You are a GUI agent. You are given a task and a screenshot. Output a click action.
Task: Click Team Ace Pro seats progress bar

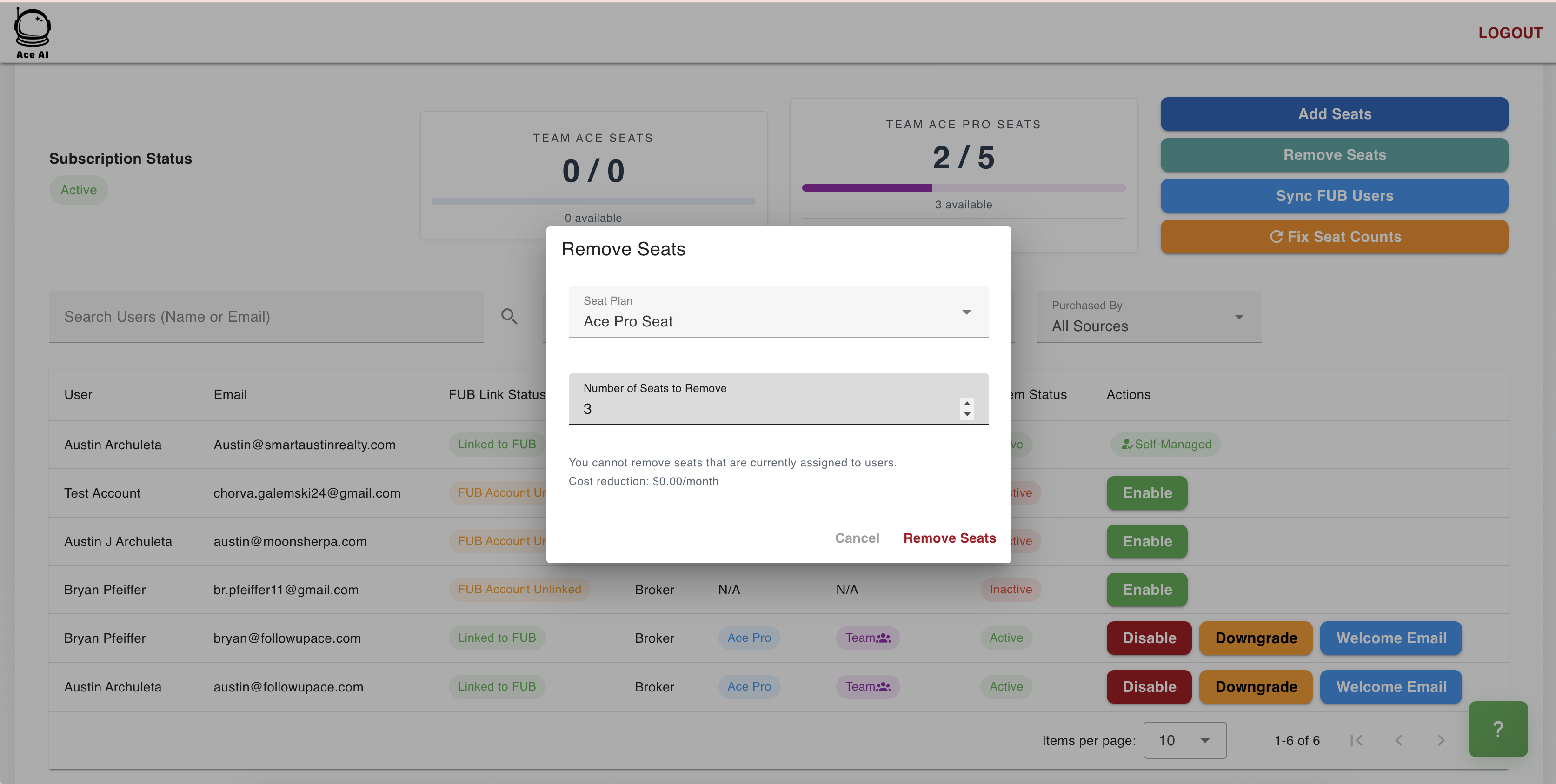(964, 188)
